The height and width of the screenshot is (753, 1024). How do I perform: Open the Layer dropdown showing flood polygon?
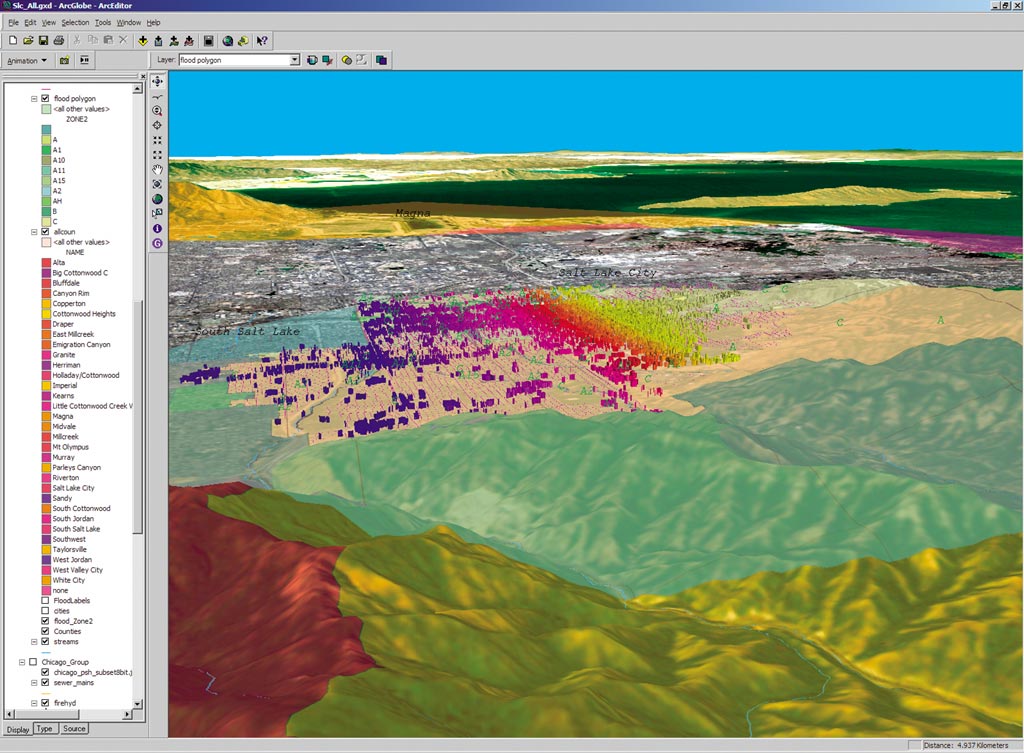[294, 60]
